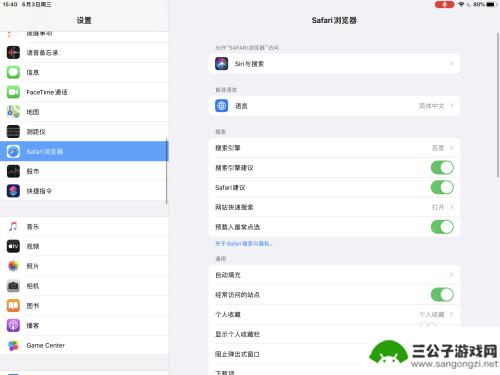Tap the Podcasts app icon

coord(13,325)
